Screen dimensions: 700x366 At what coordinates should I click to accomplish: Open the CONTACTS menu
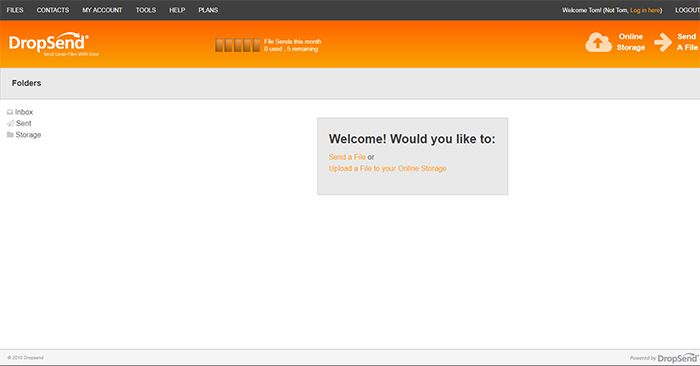point(53,10)
